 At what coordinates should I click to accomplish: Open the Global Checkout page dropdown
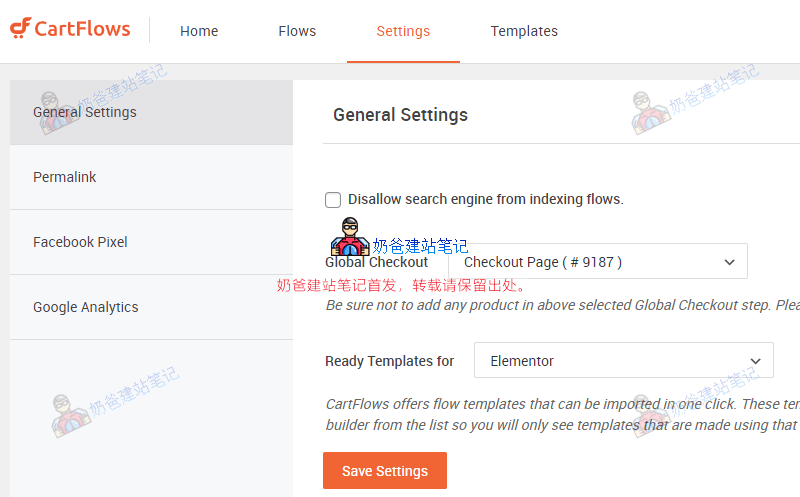click(597, 262)
